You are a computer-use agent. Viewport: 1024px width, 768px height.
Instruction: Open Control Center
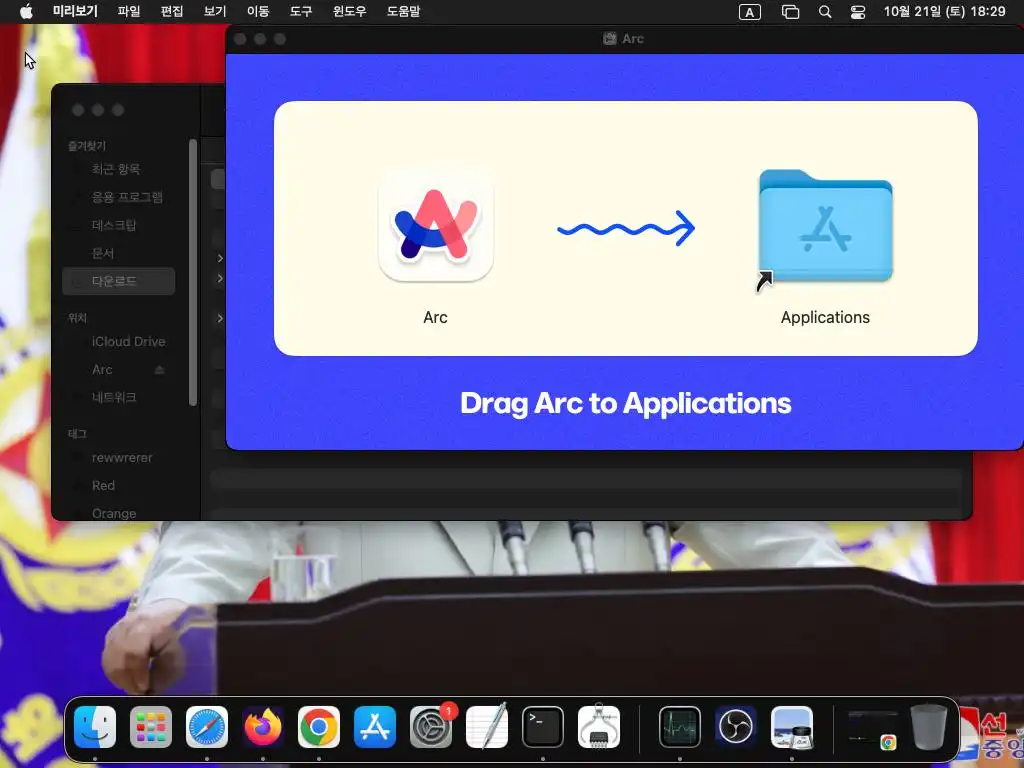(857, 12)
